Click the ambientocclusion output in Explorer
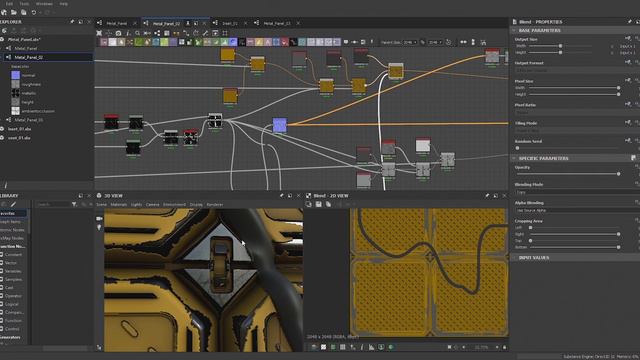Screen dimensions: 640x360 click(x=38, y=111)
